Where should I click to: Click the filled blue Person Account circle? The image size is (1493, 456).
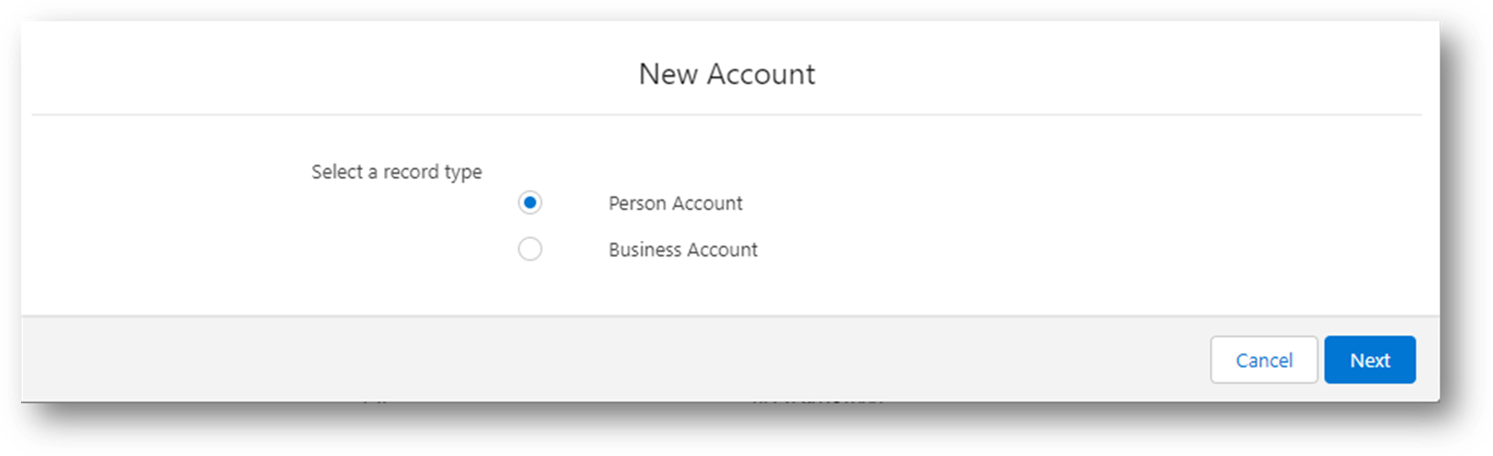530,203
